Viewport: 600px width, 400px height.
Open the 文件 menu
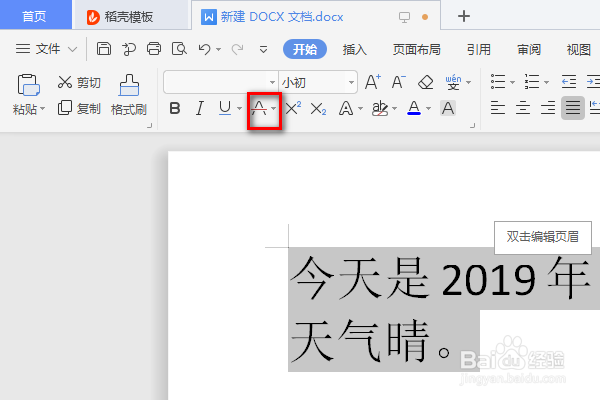click(46, 49)
